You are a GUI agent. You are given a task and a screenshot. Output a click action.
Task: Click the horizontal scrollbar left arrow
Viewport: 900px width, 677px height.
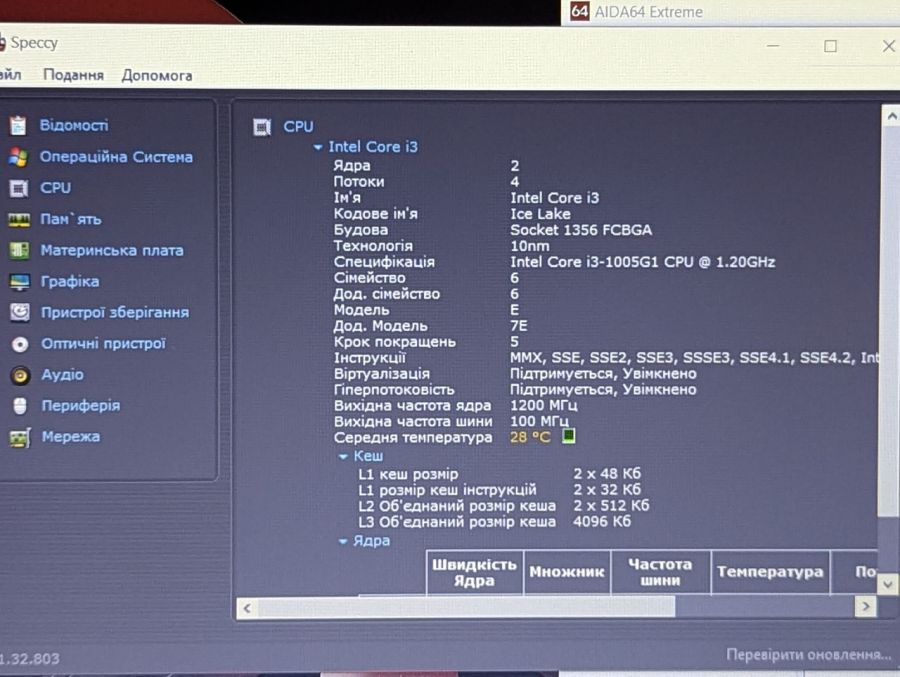click(247, 608)
